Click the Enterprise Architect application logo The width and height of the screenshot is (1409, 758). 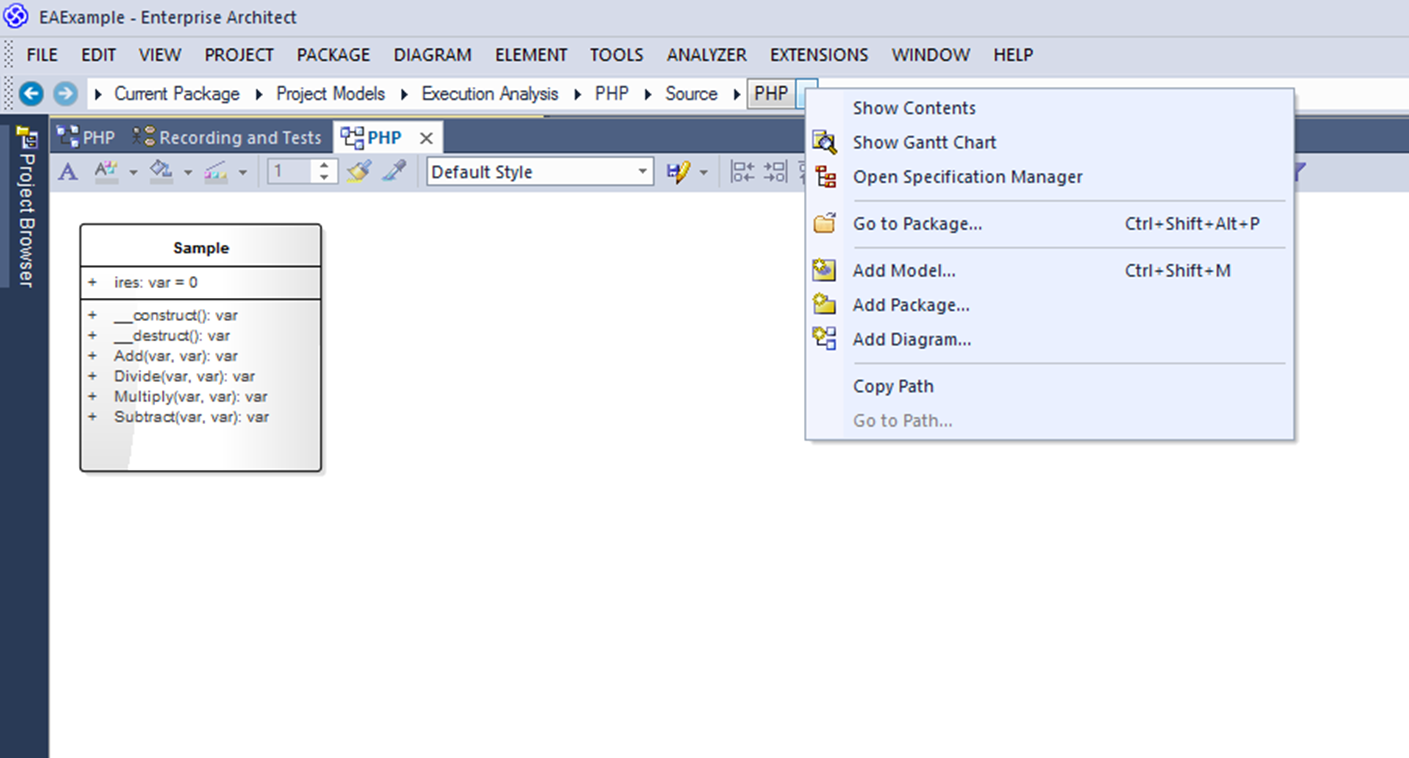coord(16,17)
